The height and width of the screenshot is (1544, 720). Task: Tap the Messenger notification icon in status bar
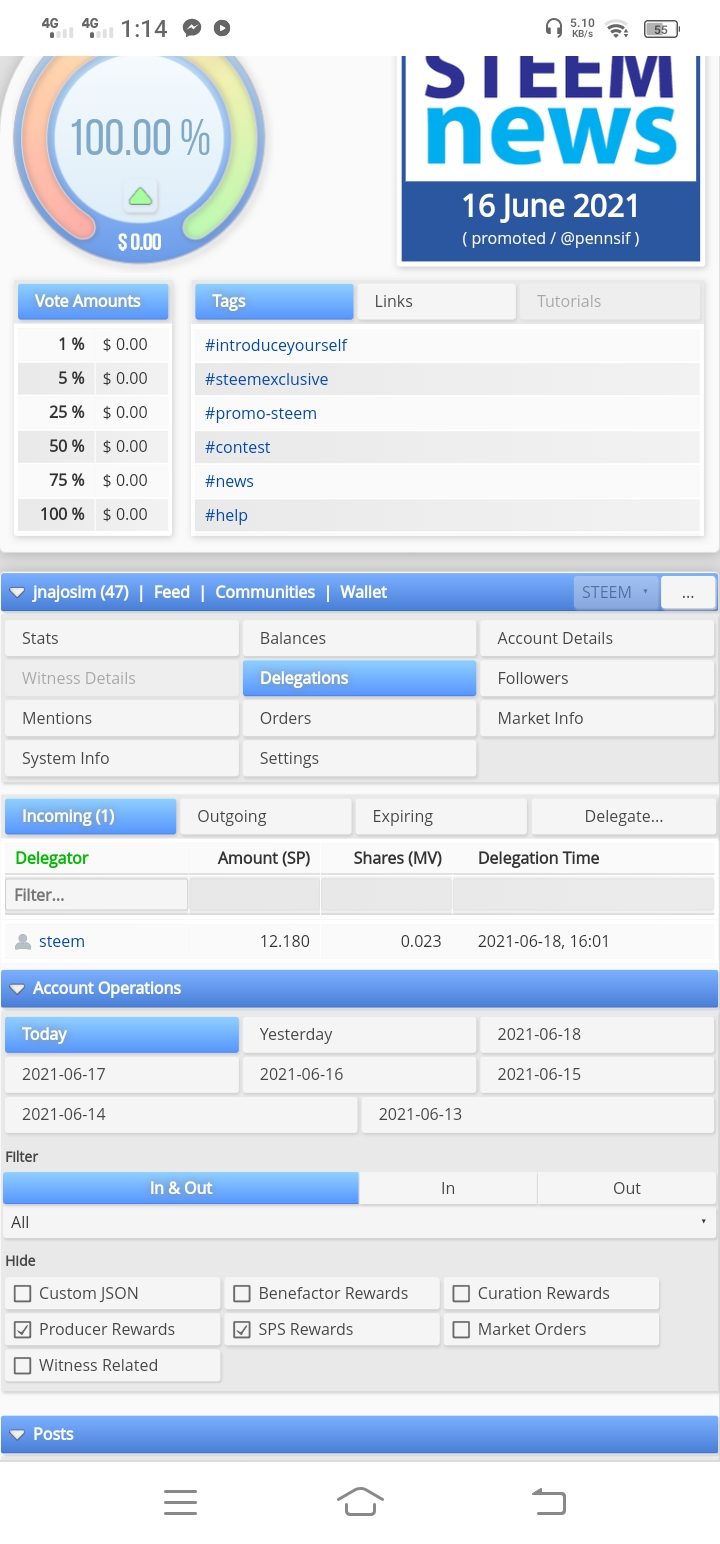[x=192, y=28]
